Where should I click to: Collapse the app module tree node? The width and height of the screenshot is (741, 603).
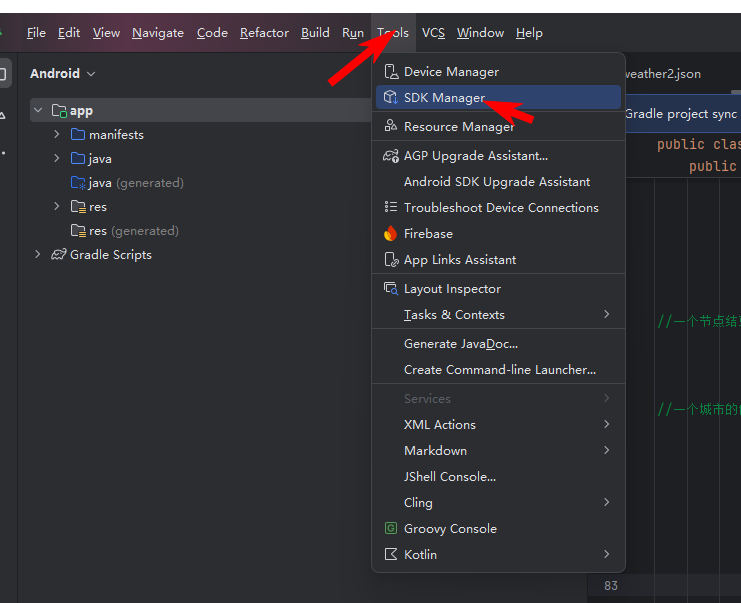(x=38, y=111)
